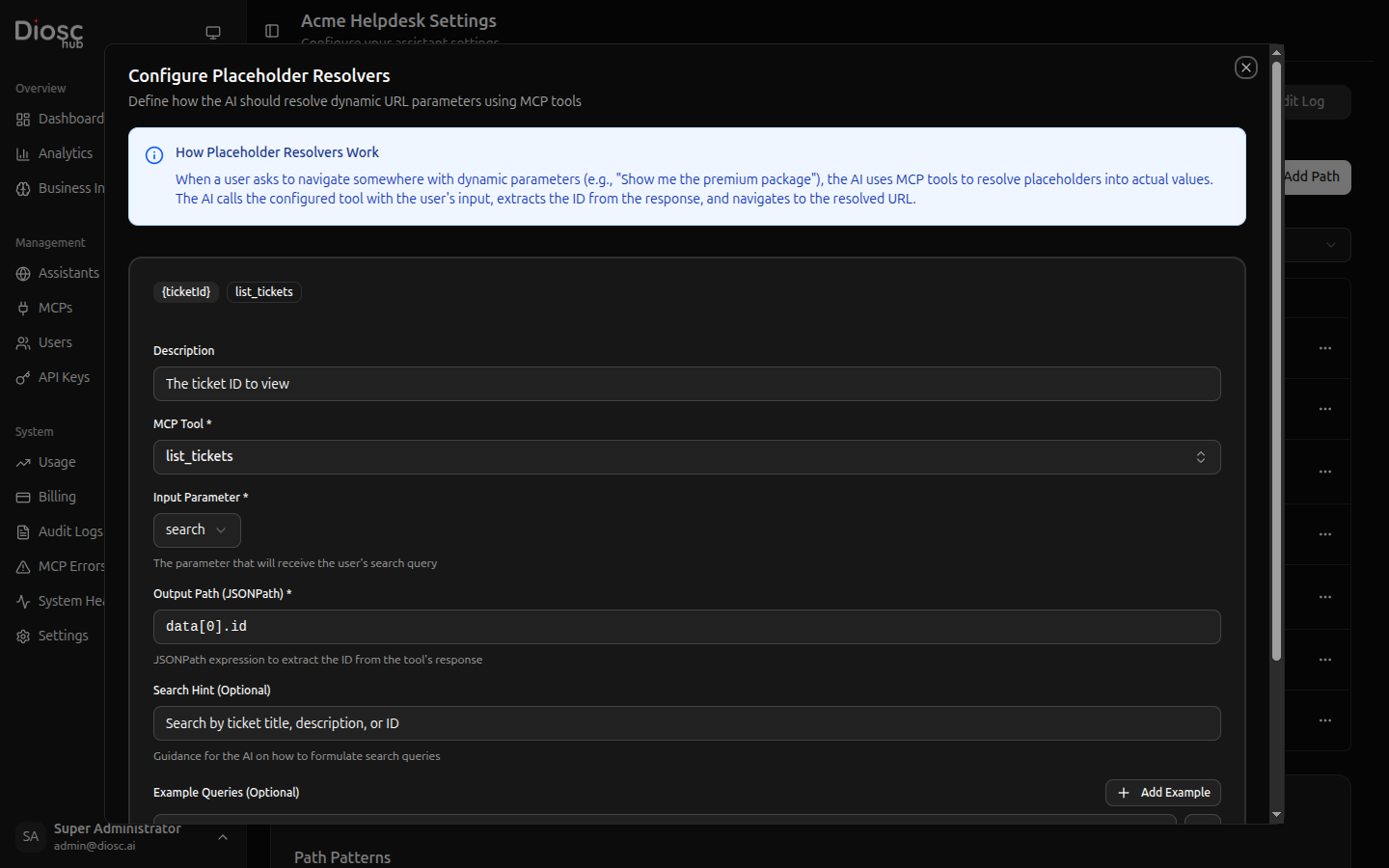This screenshot has height=868, width=1389.
Task: Click the Add Example button
Action: 1163,792
